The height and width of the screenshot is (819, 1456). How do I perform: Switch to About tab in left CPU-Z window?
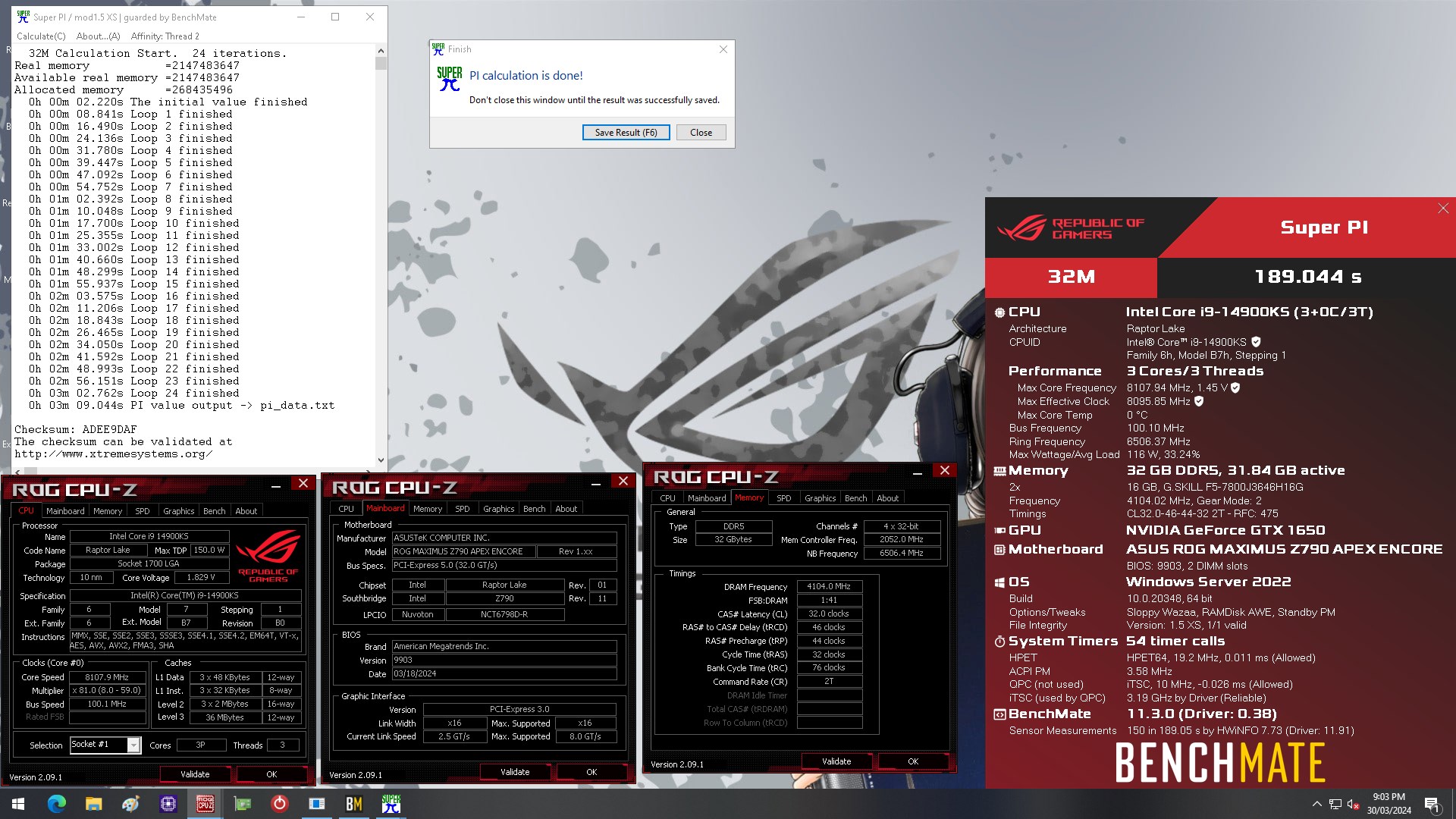tap(246, 511)
